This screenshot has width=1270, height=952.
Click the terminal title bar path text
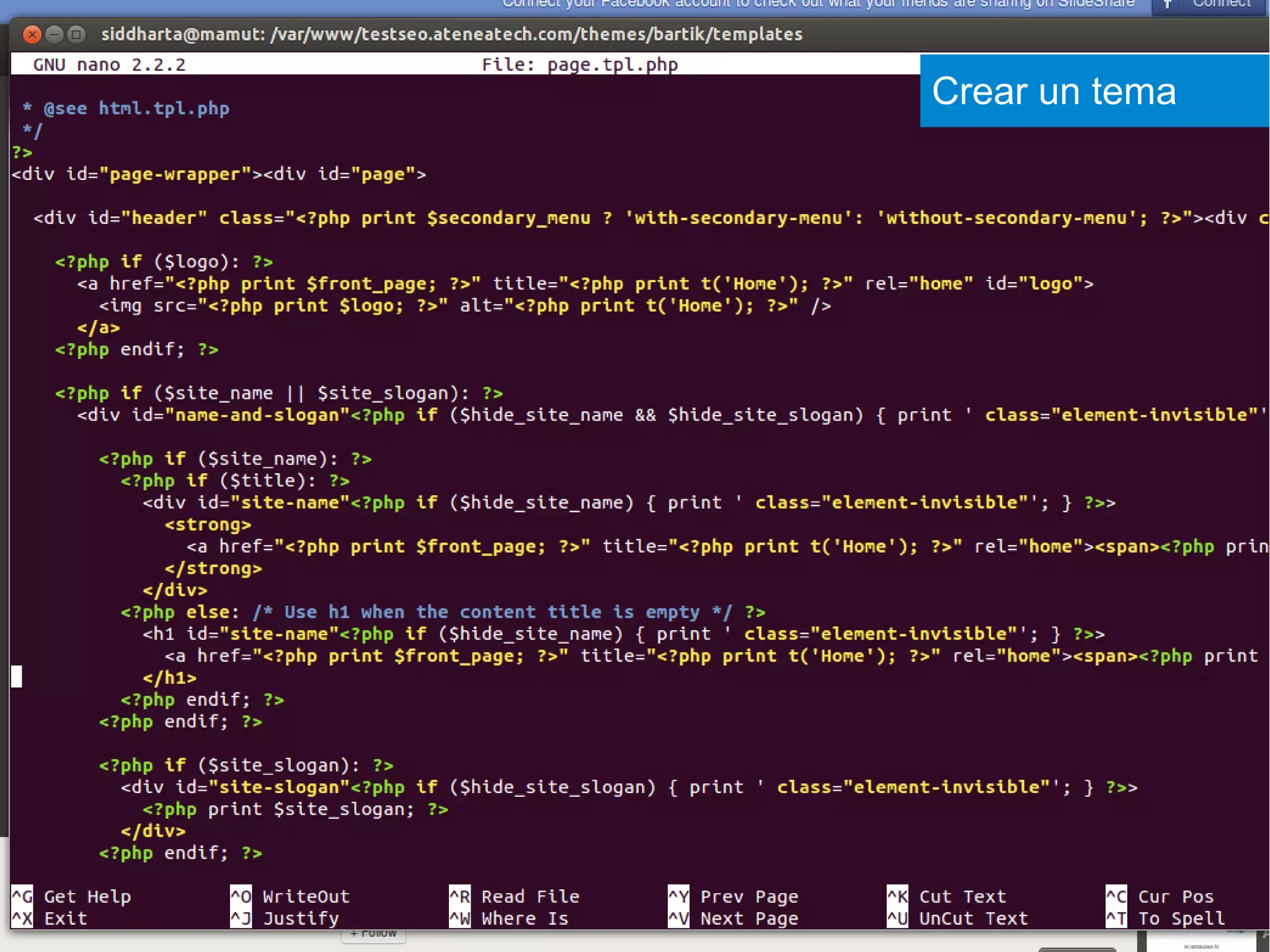pos(451,34)
